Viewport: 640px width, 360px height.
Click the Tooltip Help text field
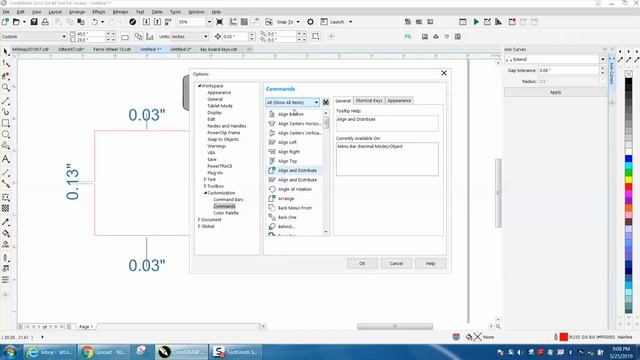pos(387,123)
